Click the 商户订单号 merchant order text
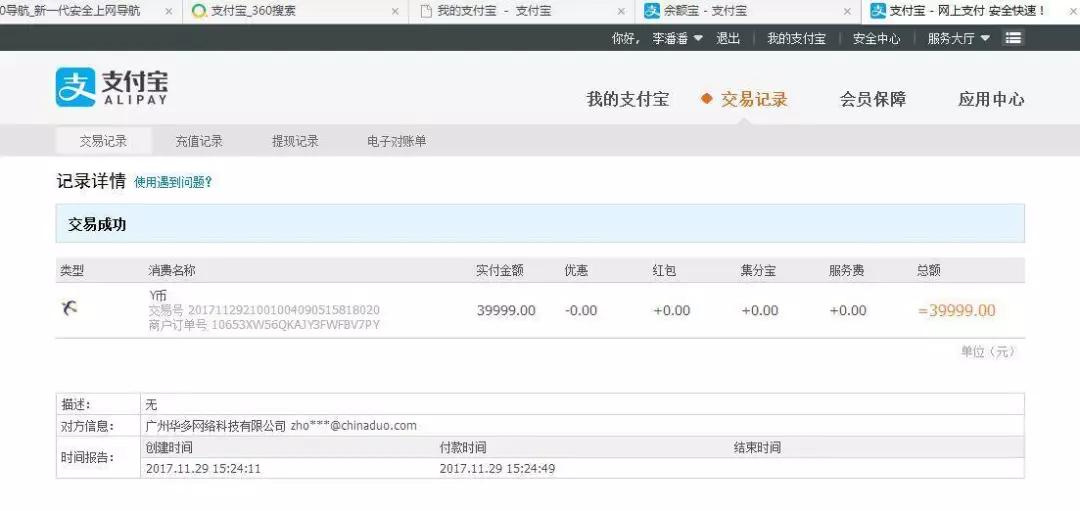The height and width of the screenshot is (511, 1080). coord(264,324)
